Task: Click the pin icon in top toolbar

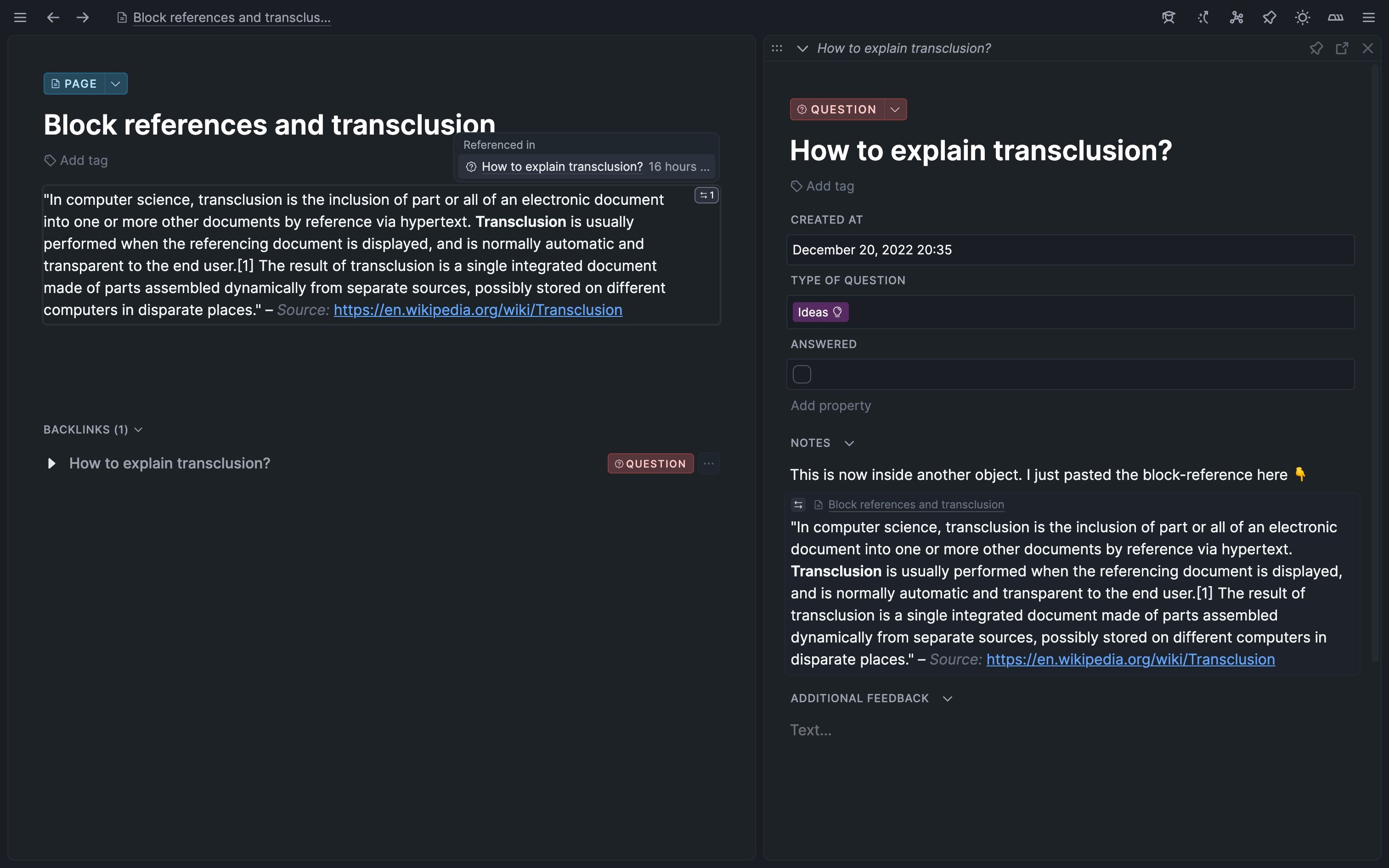Action: point(1269,17)
